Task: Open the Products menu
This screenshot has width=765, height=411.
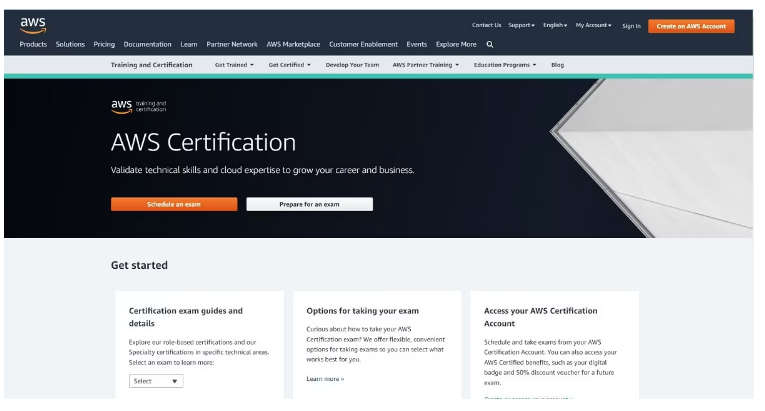Action: pyautogui.click(x=33, y=44)
